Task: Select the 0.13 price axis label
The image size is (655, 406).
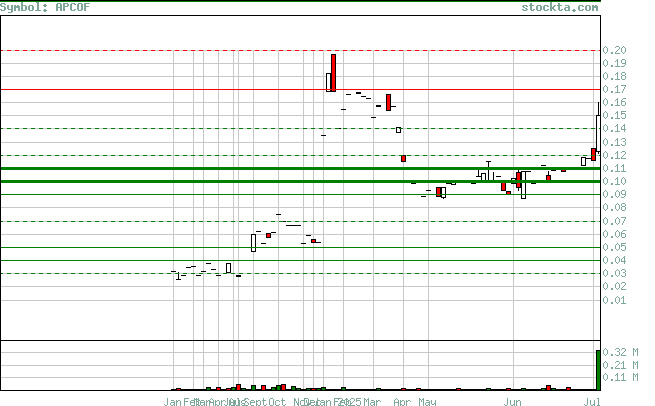Action: (x=614, y=142)
